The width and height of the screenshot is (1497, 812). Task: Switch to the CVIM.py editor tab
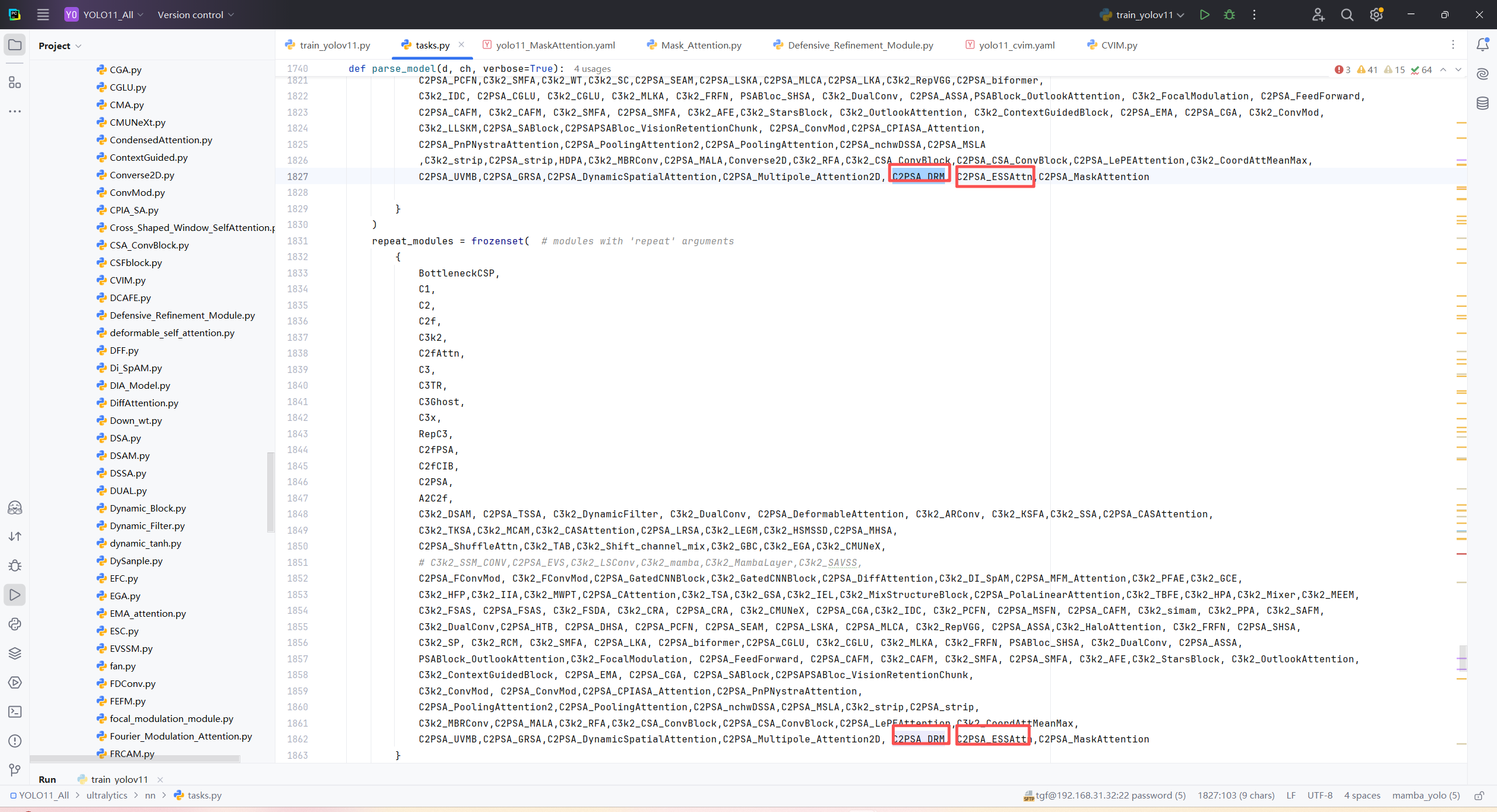(x=1118, y=45)
